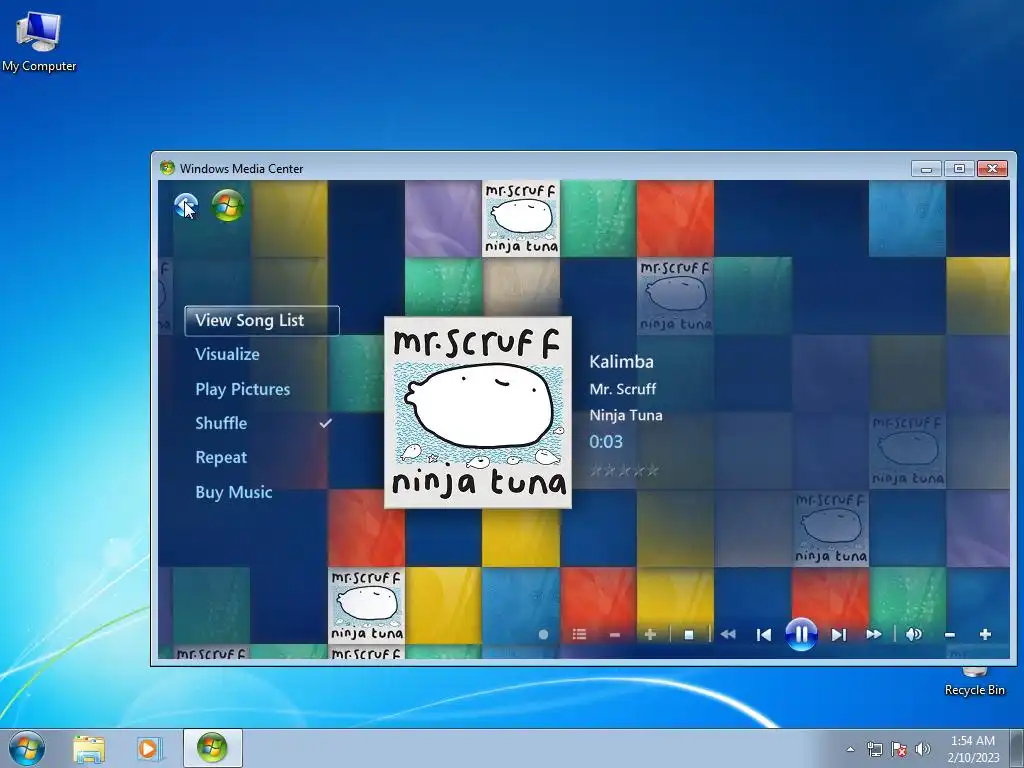Pause the playing song
The image size is (1024, 768).
point(801,634)
